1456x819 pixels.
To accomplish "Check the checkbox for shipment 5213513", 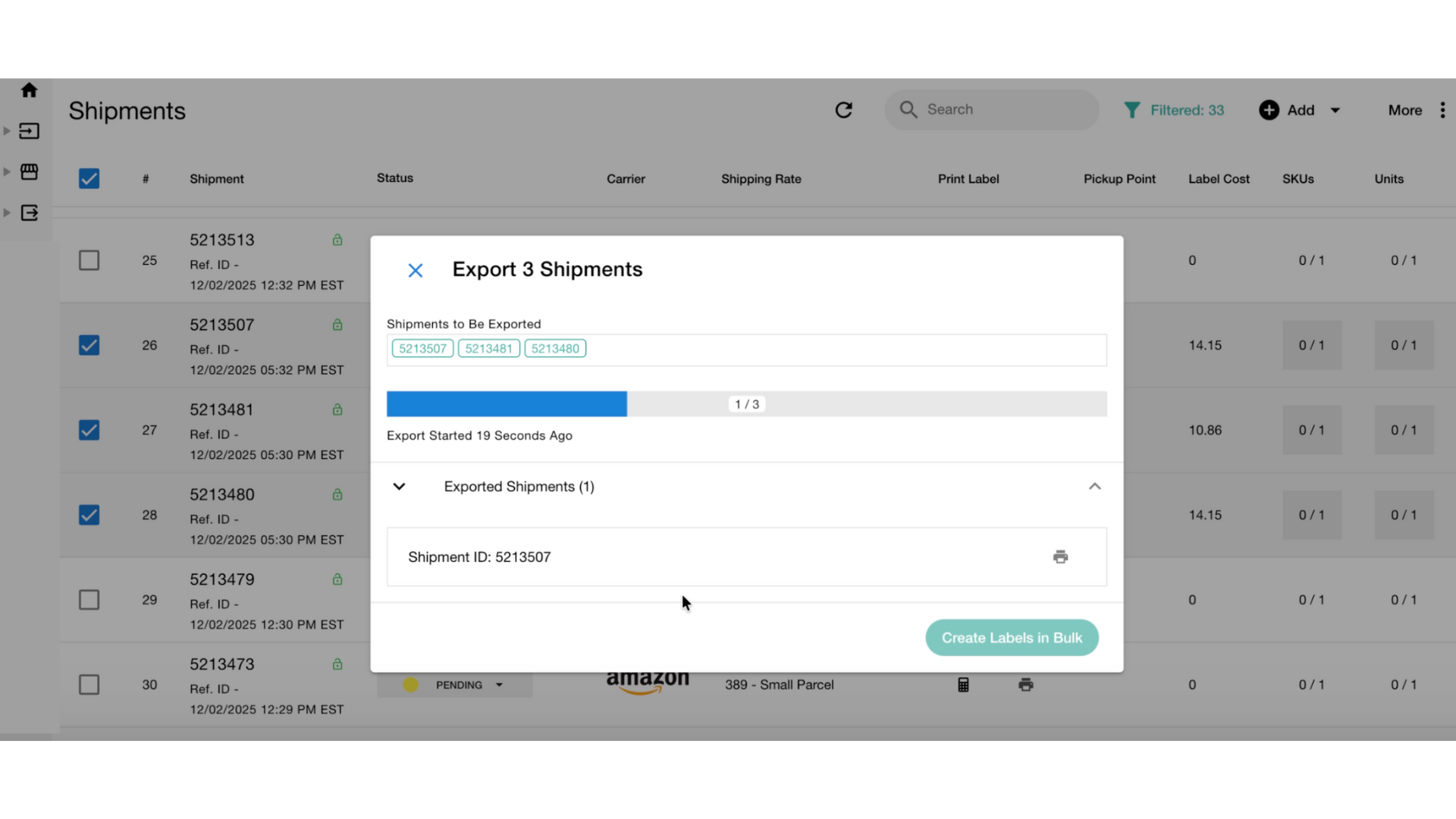I will pyautogui.click(x=89, y=260).
